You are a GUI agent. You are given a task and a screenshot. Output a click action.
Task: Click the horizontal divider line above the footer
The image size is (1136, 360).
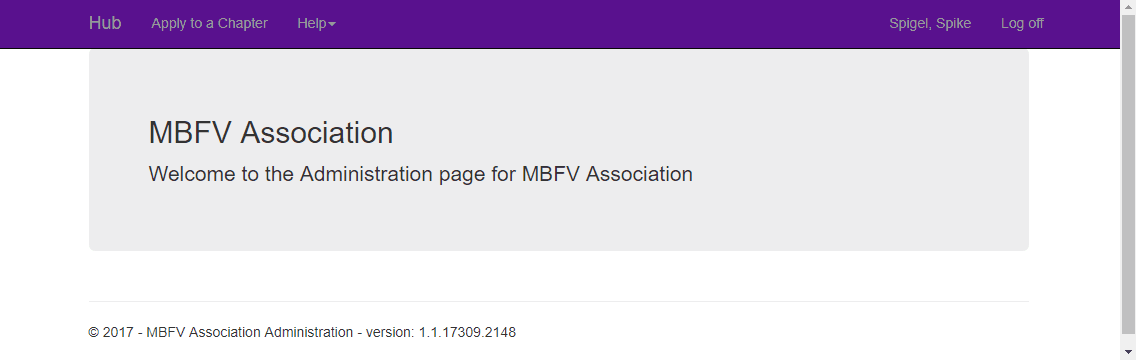pos(559,301)
